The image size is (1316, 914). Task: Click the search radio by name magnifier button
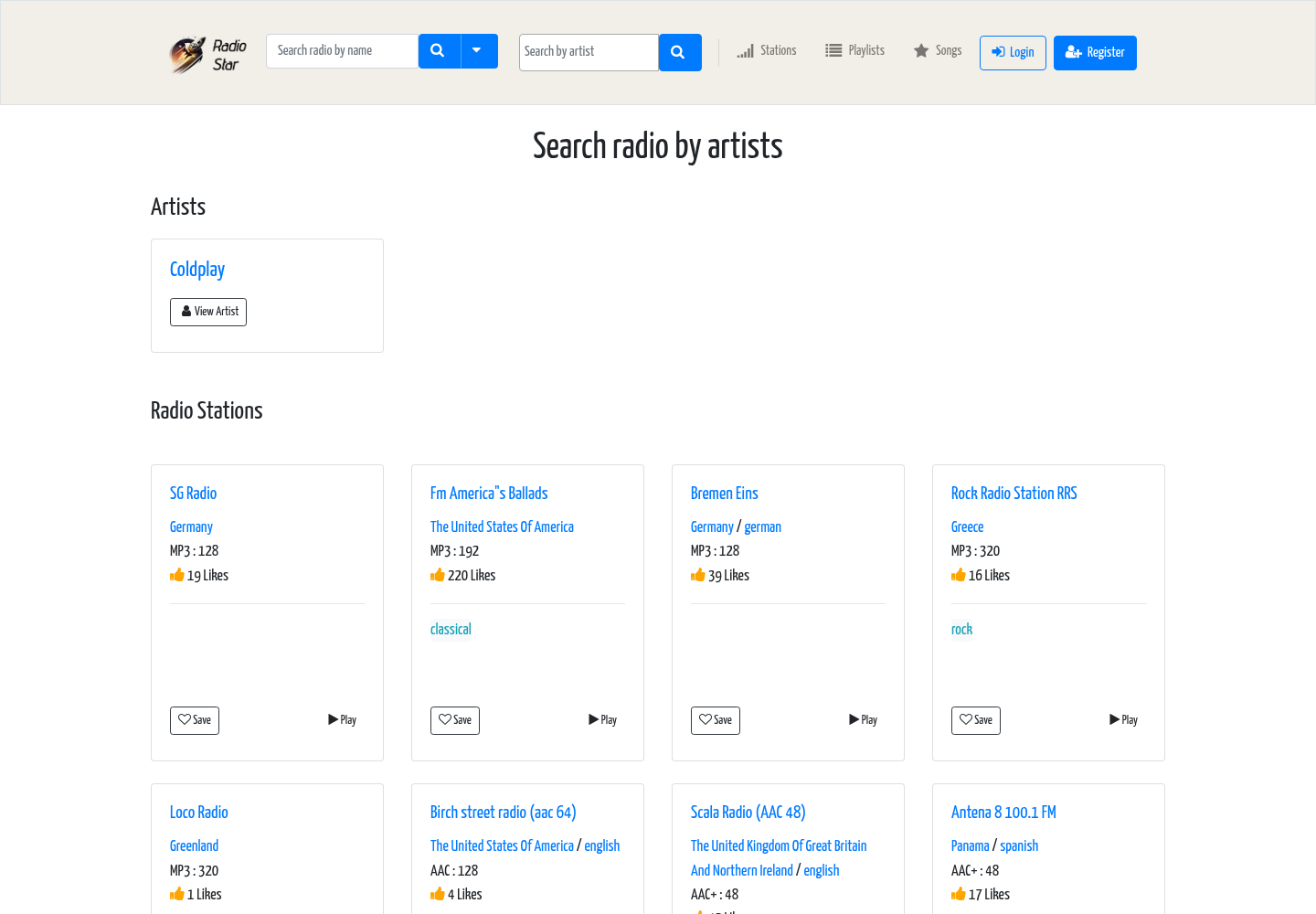click(439, 51)
